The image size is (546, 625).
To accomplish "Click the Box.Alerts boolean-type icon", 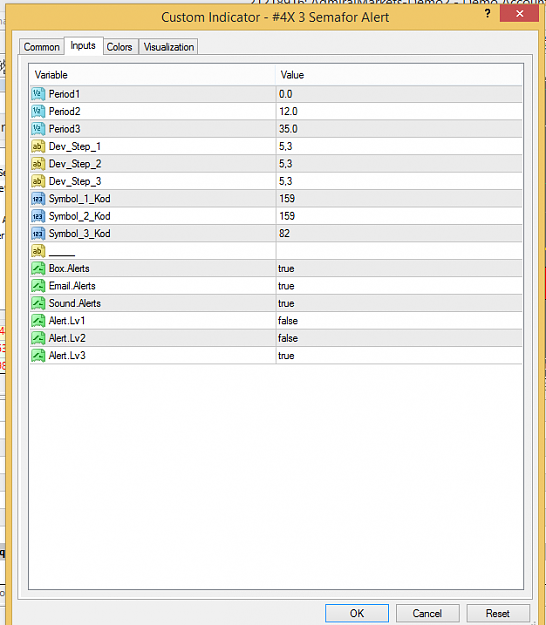I will [38, 268].
